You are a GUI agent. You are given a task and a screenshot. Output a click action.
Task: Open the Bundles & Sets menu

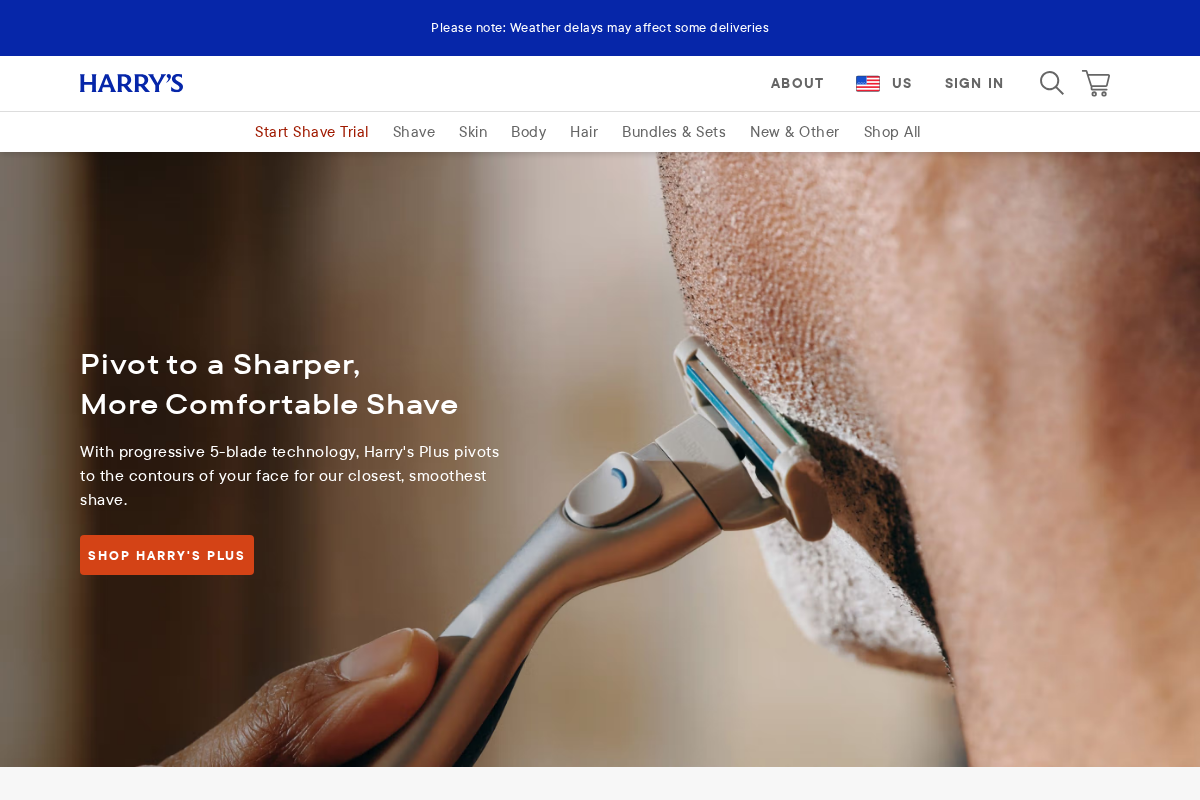(674, 132)
